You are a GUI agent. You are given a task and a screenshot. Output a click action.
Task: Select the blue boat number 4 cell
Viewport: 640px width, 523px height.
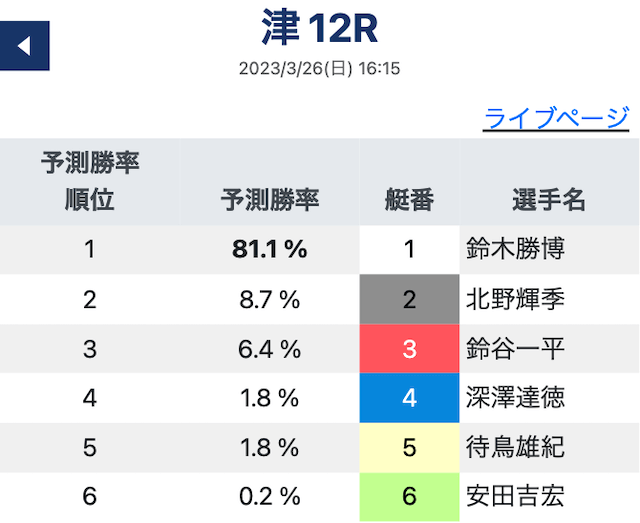409,398
